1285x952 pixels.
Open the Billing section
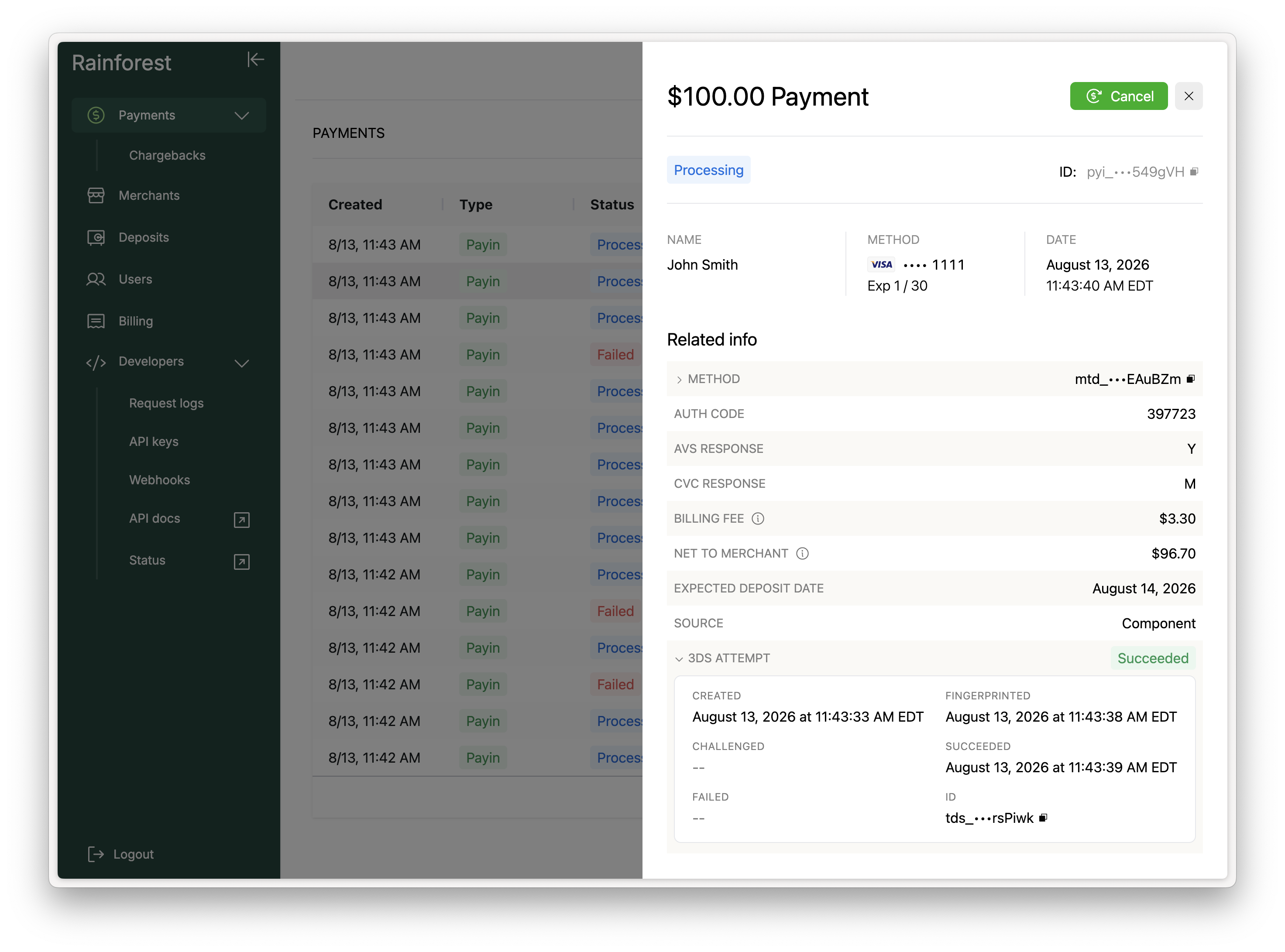135,322
